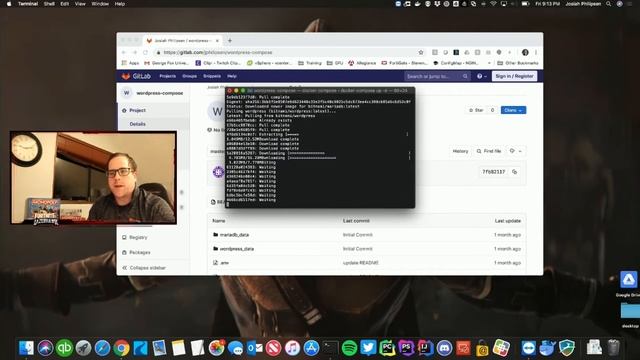Open Twitter app in the dock

(368, 348)
